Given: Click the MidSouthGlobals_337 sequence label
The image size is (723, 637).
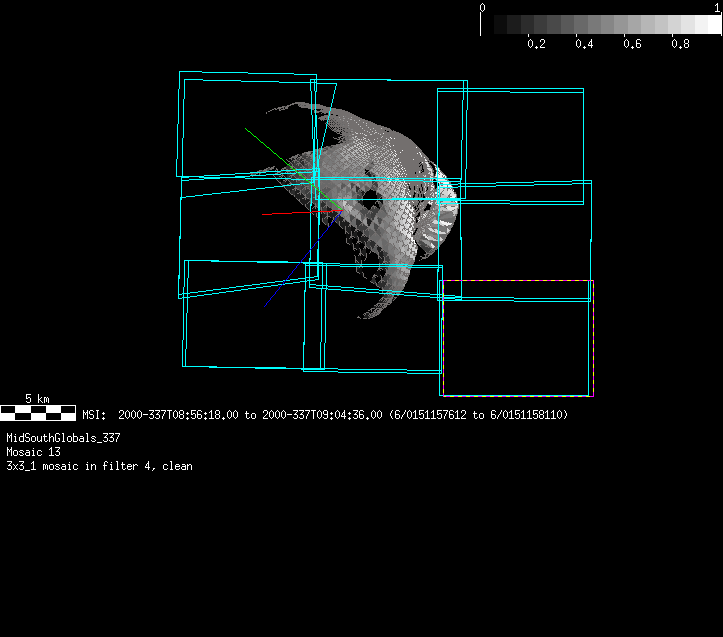Looking at the screenshot, I should pos(63,438).
